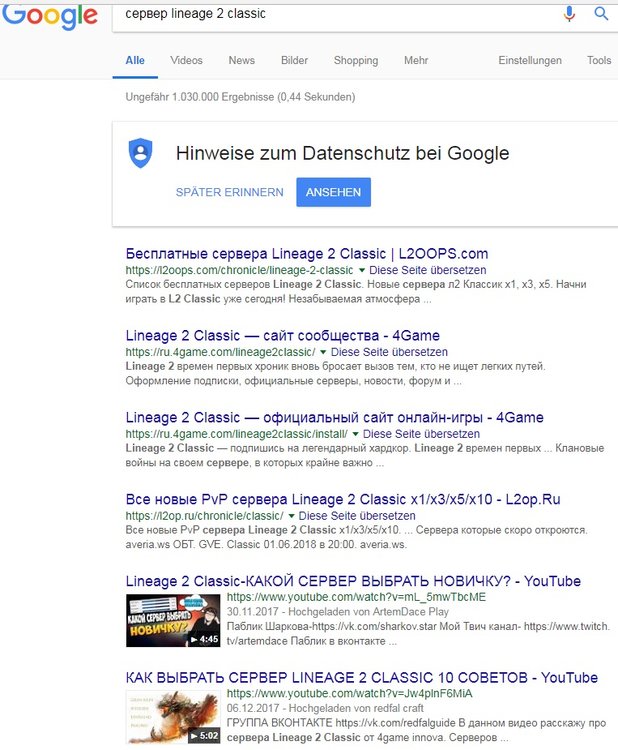This screenshot has height=750, width=618.
Task: Open the L2OOPS.com result title
Action: click(x=307, y=254)
